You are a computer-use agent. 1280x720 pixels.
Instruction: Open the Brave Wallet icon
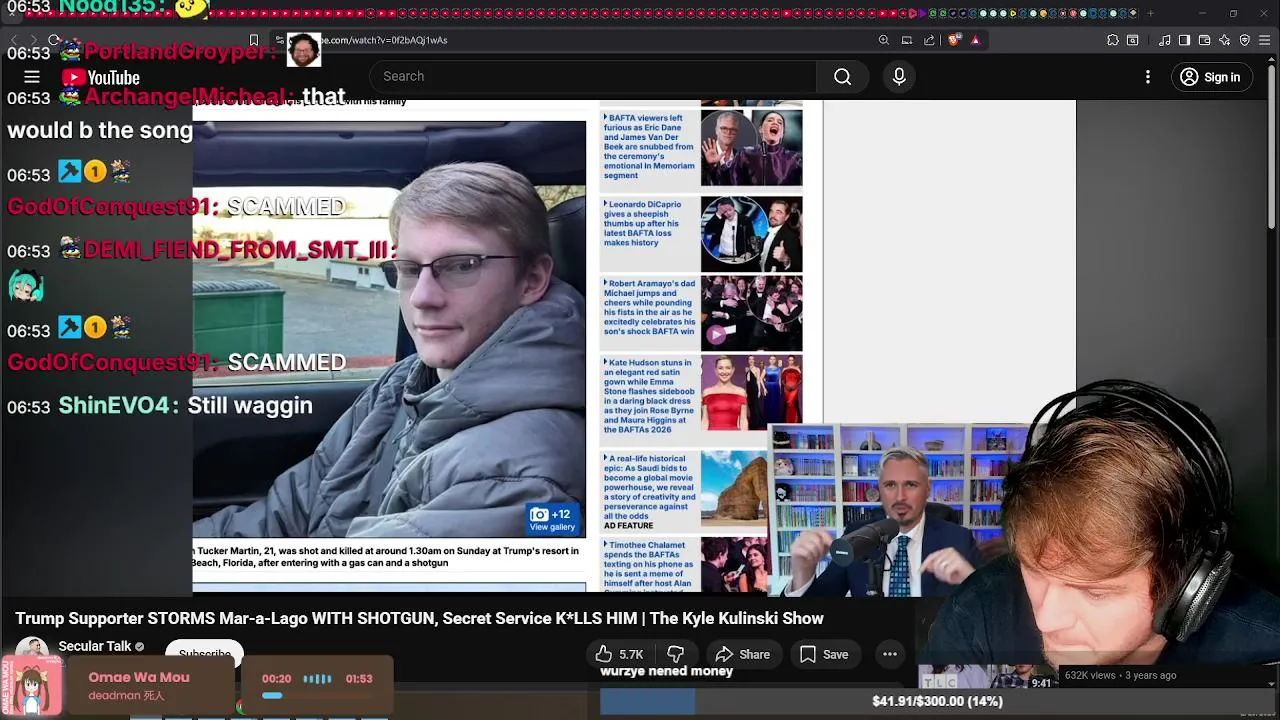click(x=1204, y=40)
